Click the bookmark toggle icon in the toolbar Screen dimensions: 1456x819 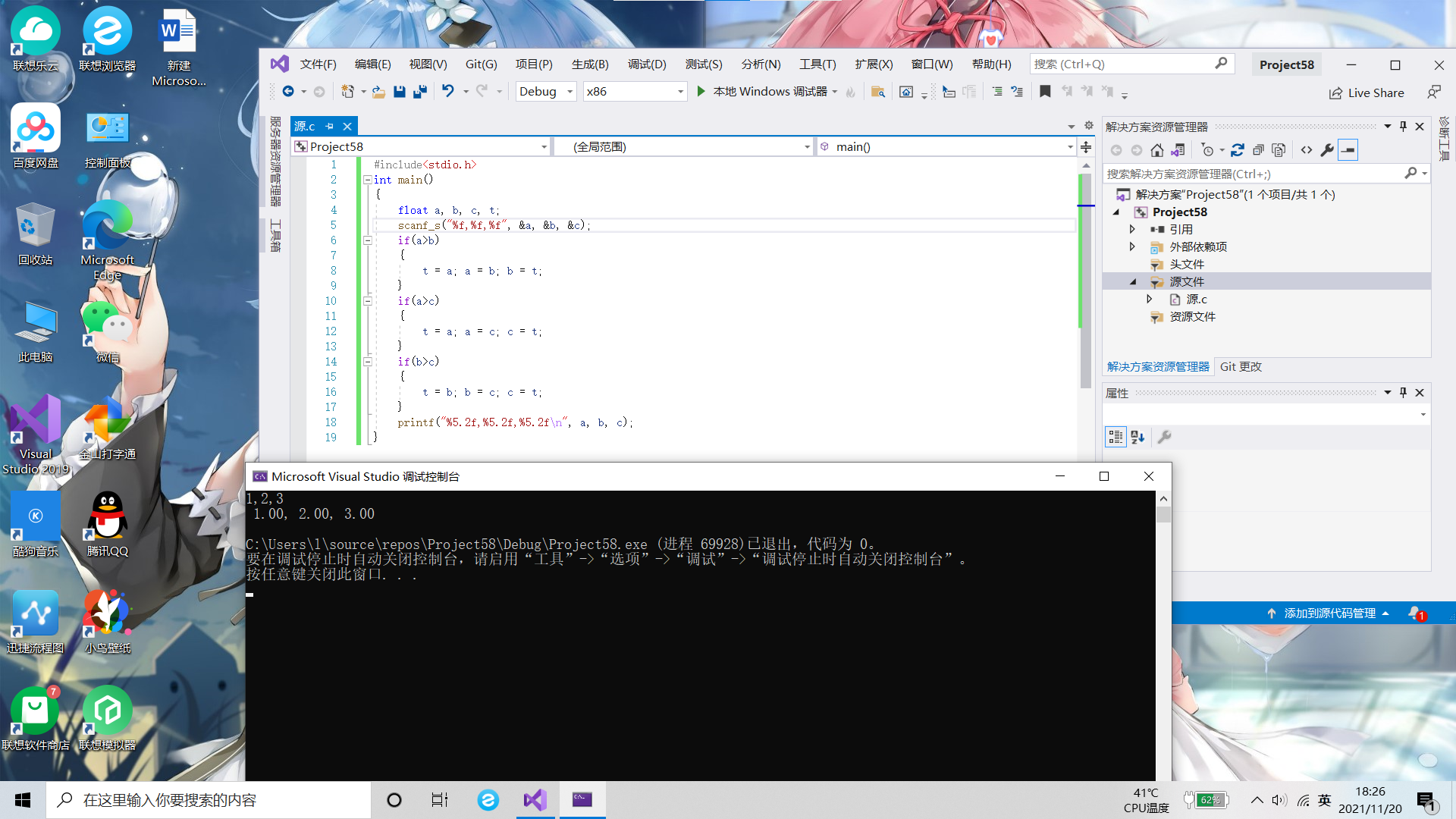coord(1045,92)
